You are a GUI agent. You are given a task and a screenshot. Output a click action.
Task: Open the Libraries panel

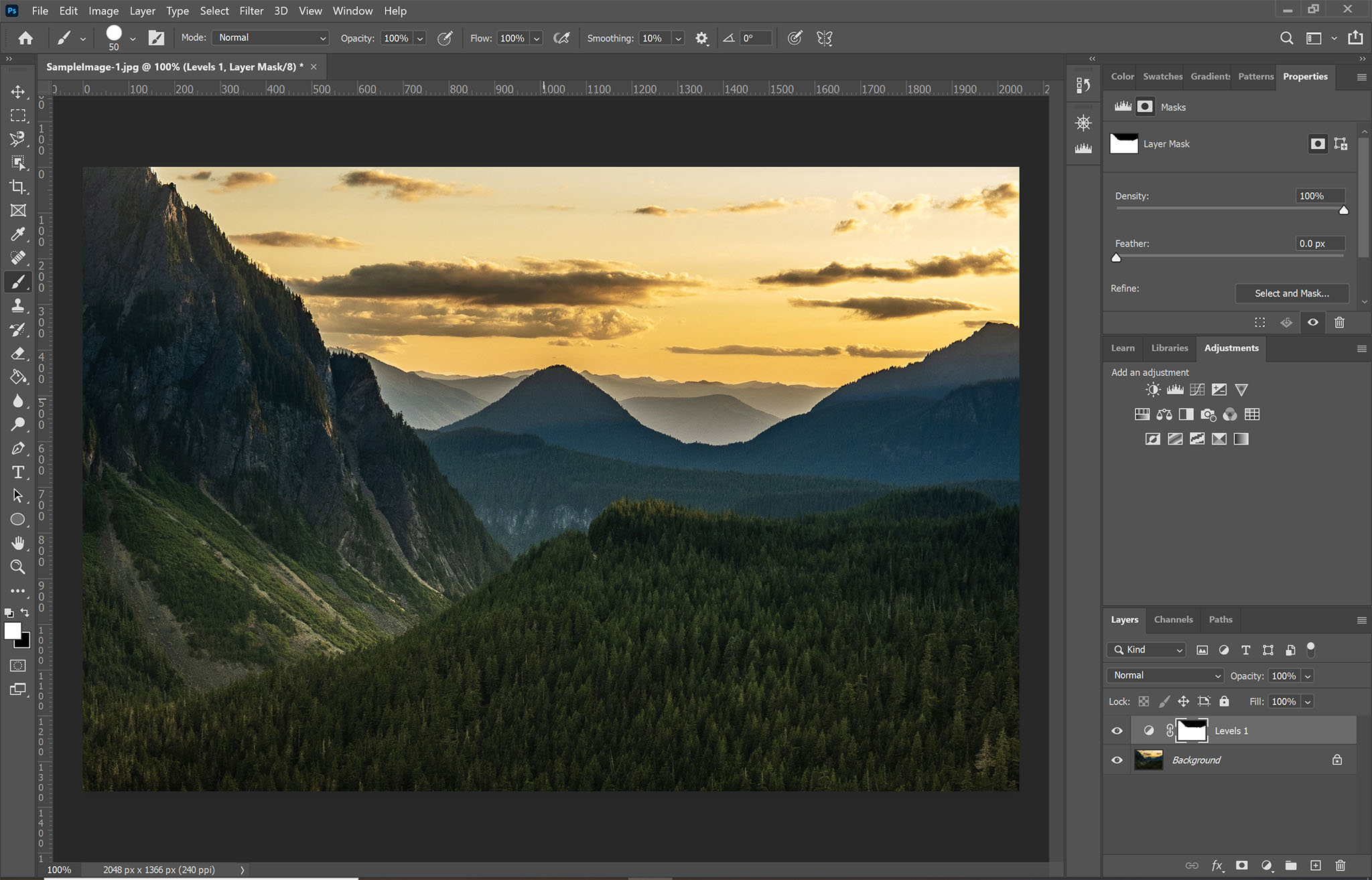1168,348
